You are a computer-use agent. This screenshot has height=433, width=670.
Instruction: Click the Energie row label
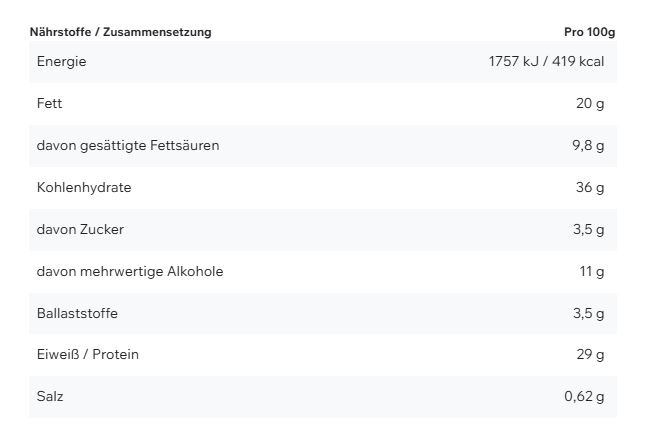(62, 62)
